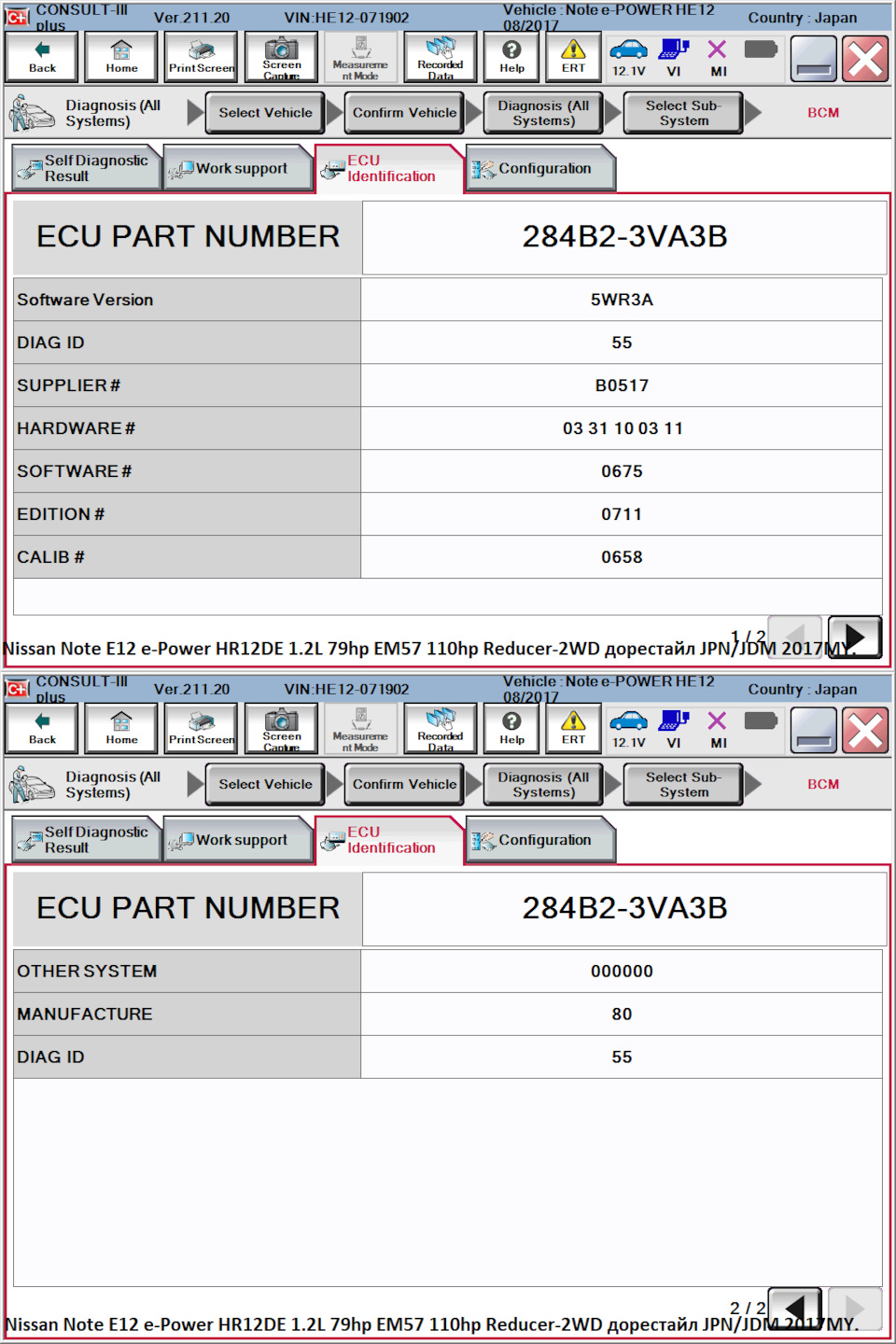Open Recorded Data in the page 2/2 window
The image size is (896, 1344).
(441, 729)
